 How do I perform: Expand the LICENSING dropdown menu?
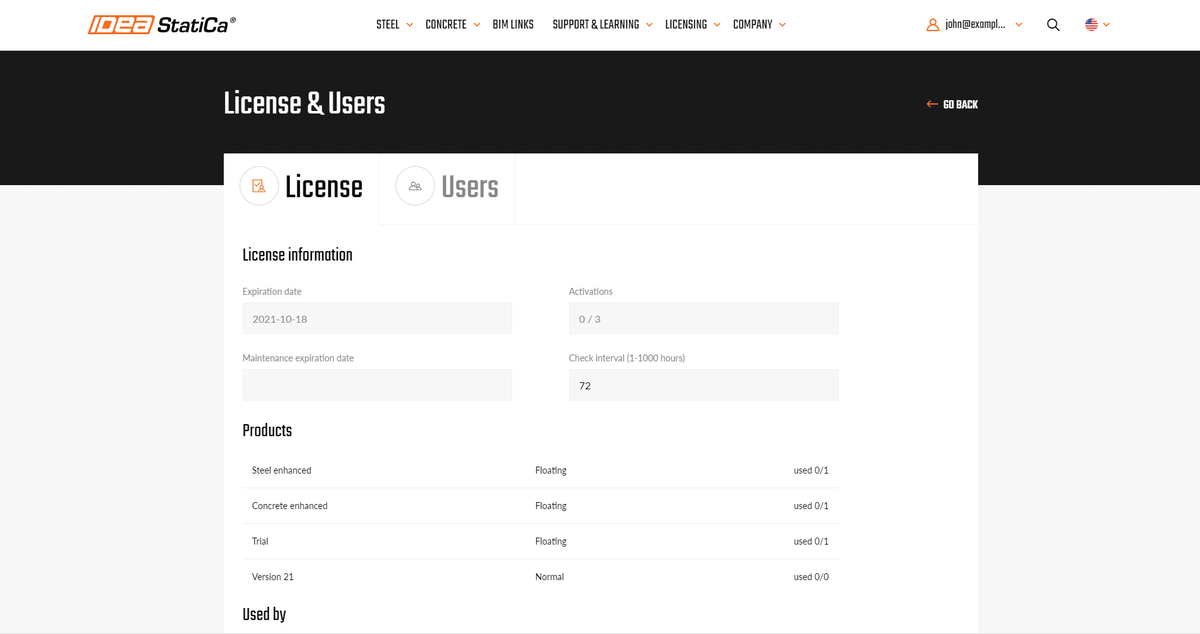pos(686,24)
